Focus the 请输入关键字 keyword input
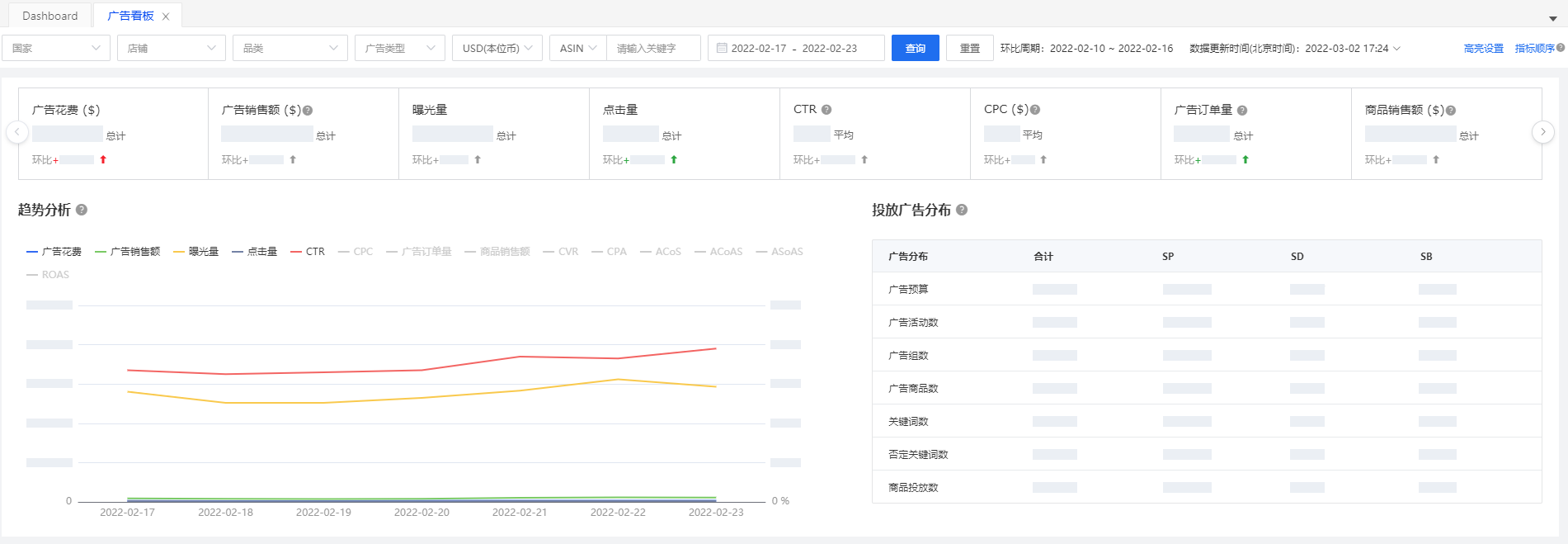This screenshot has width=1568, height=544. [x=653, y=48]
